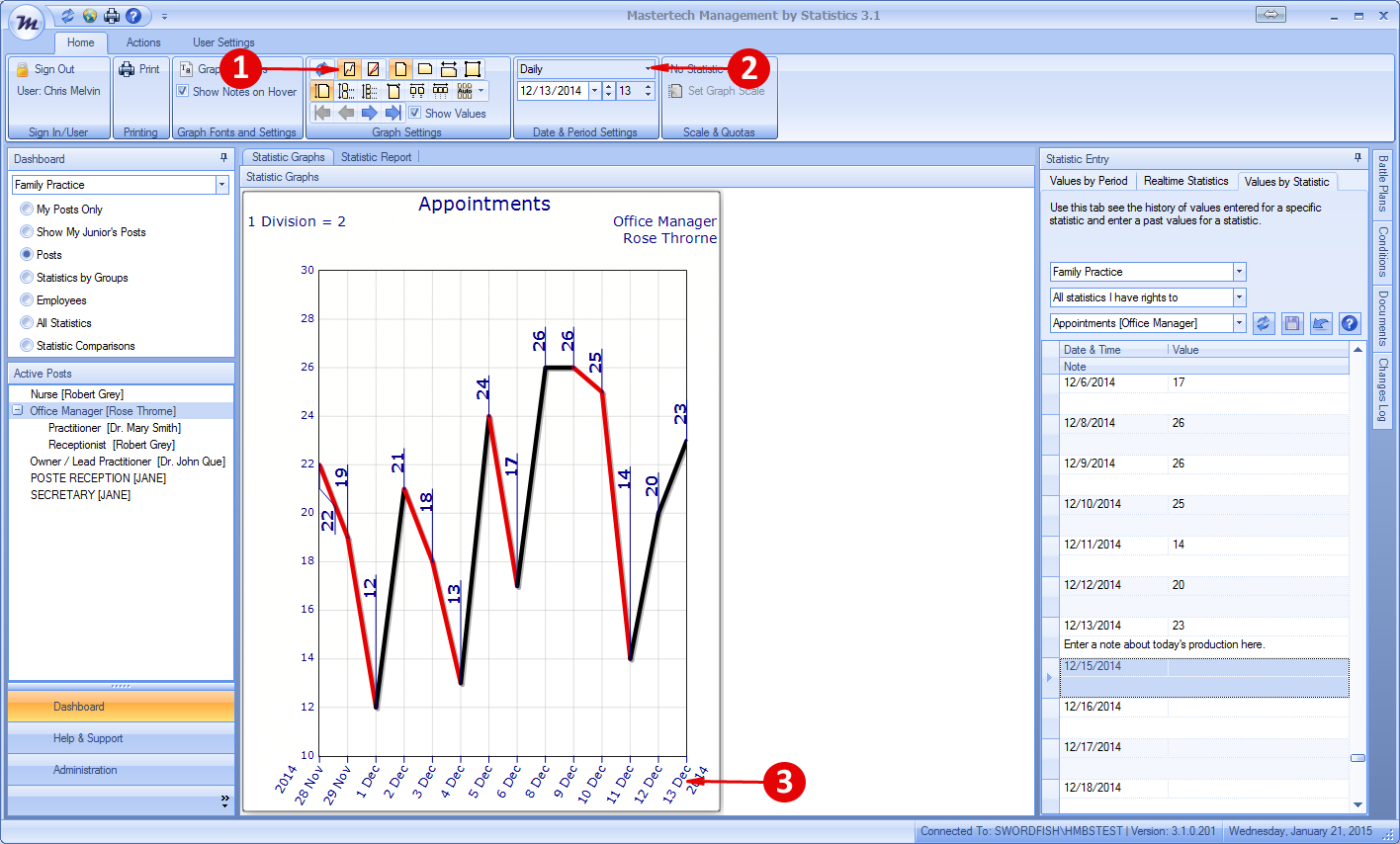Switch to the Home ribbon tab

pyautogui.click(x=81, y=42)
